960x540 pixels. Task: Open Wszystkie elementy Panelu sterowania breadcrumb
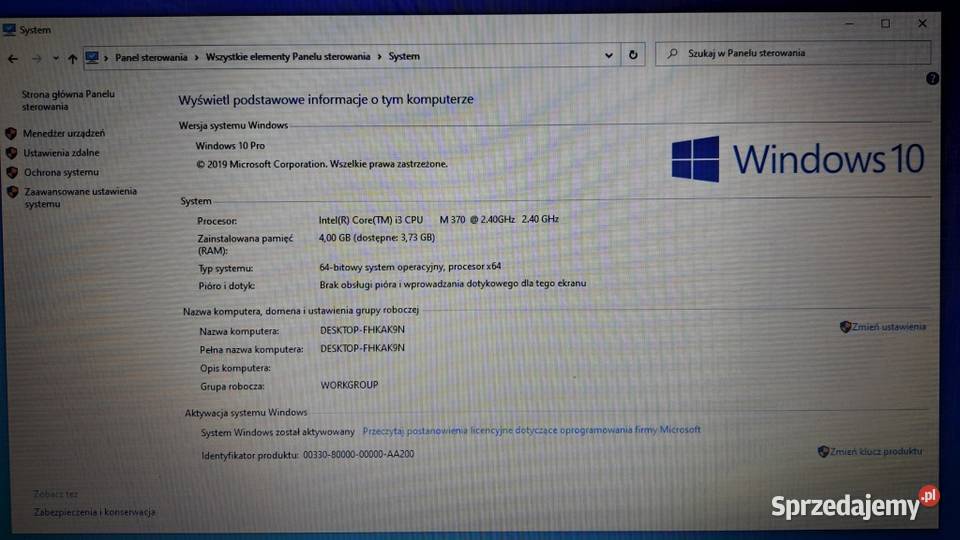288,56
